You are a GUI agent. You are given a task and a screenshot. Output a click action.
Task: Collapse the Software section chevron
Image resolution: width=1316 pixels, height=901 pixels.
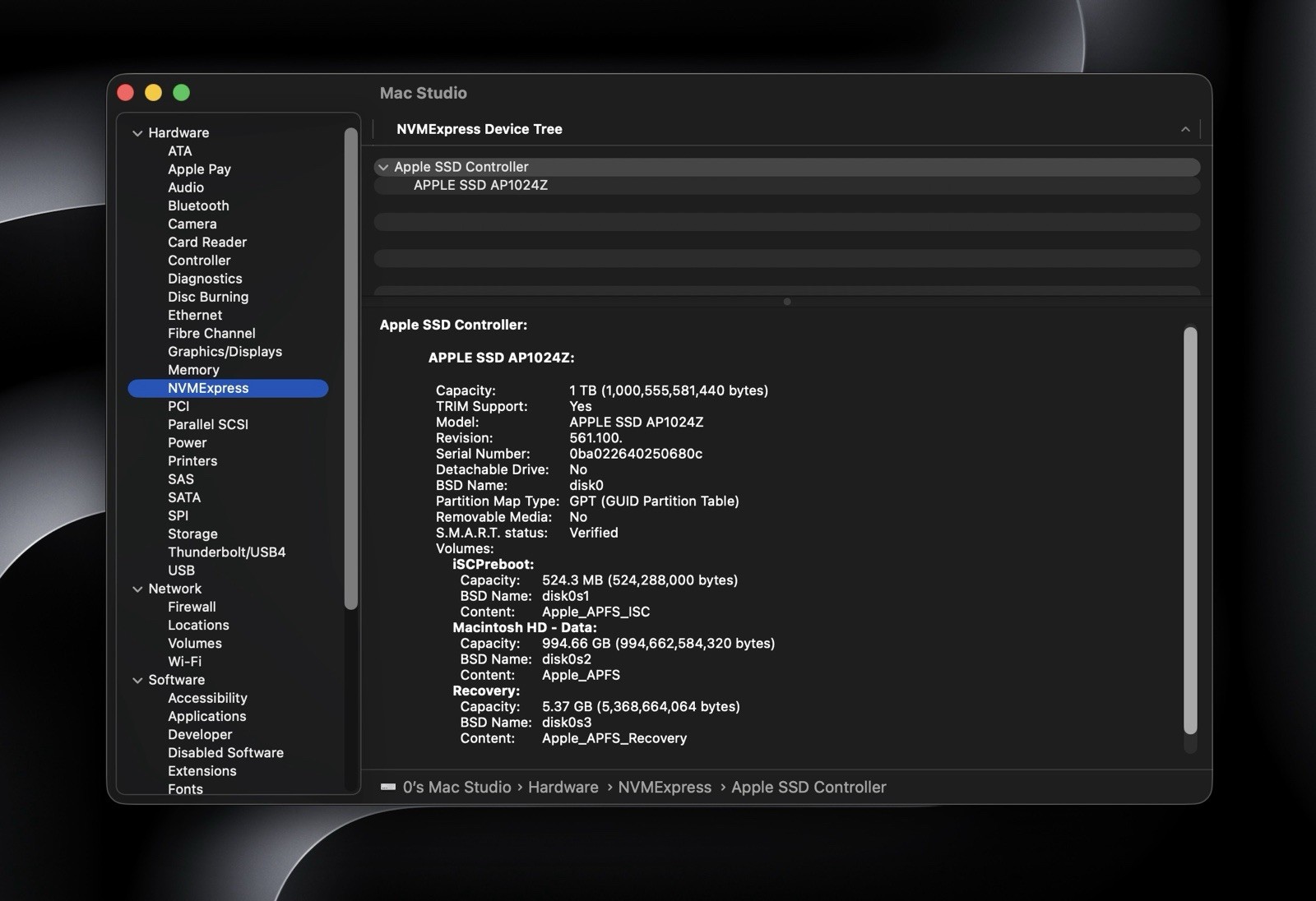point(137,680)
